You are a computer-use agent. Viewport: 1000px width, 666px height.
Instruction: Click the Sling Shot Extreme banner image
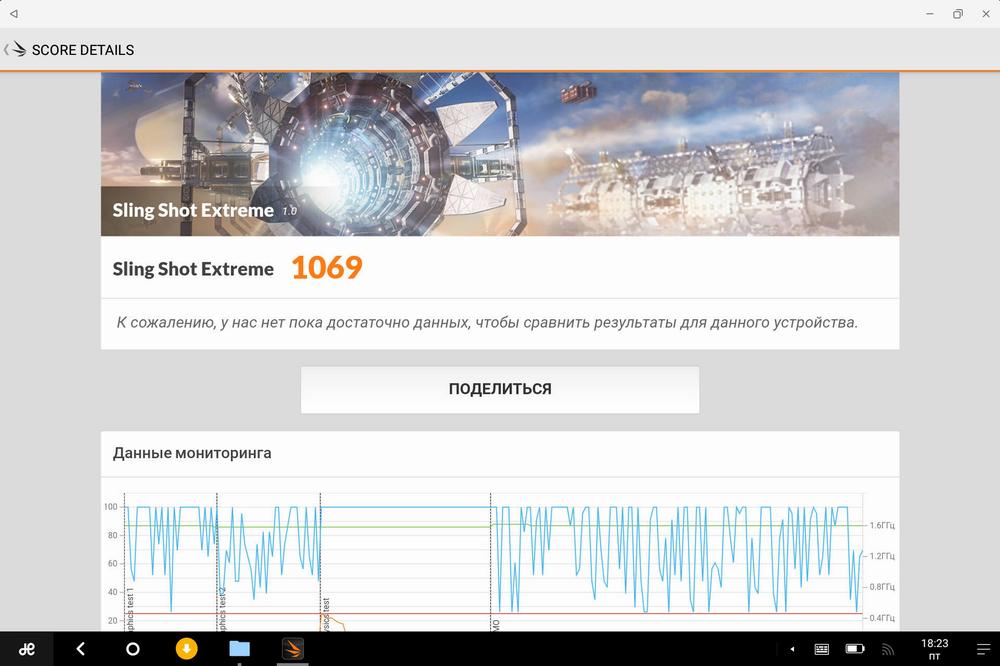(x=500, y=154)
